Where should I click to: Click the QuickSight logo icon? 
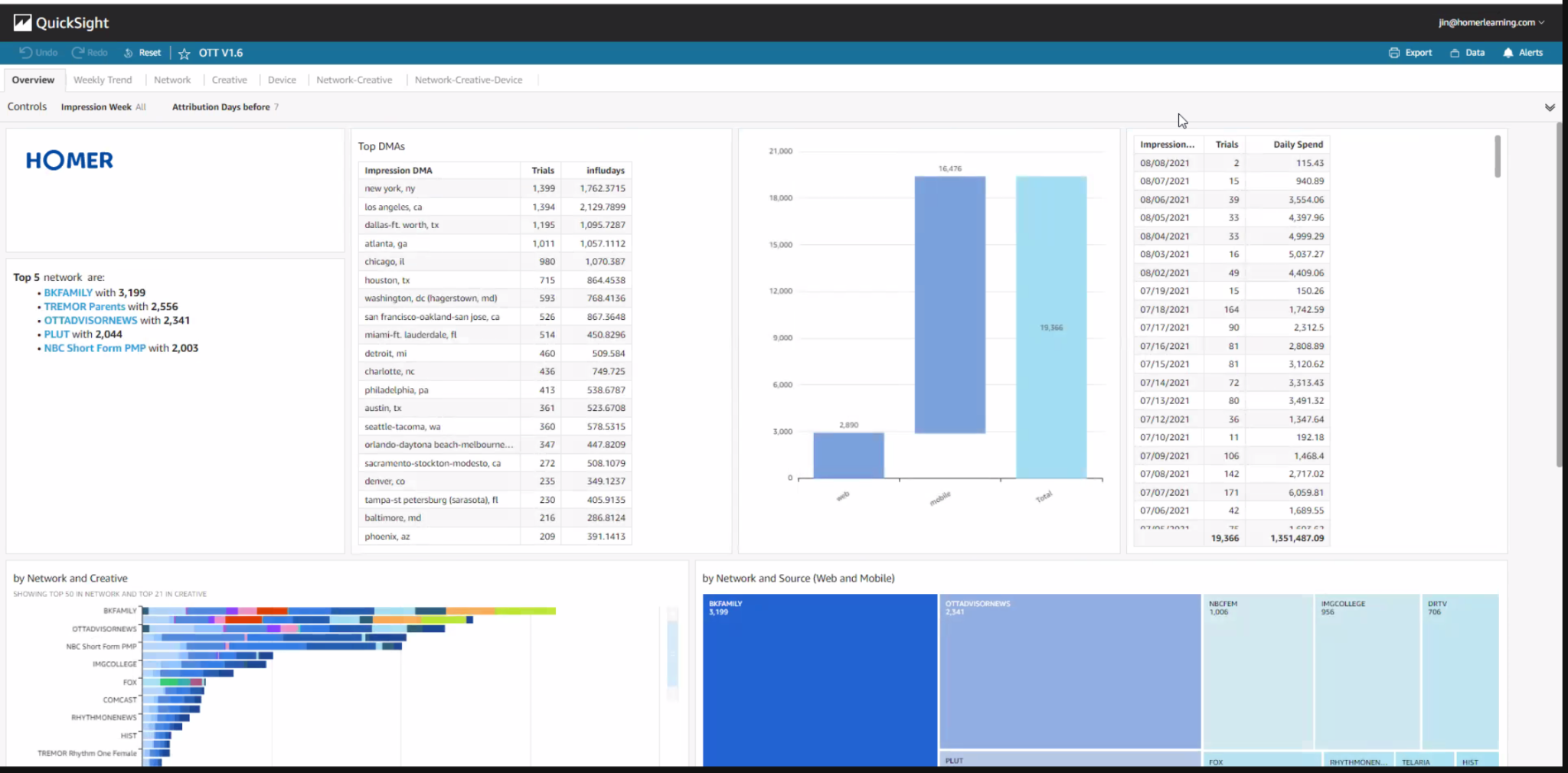(22, 23)
